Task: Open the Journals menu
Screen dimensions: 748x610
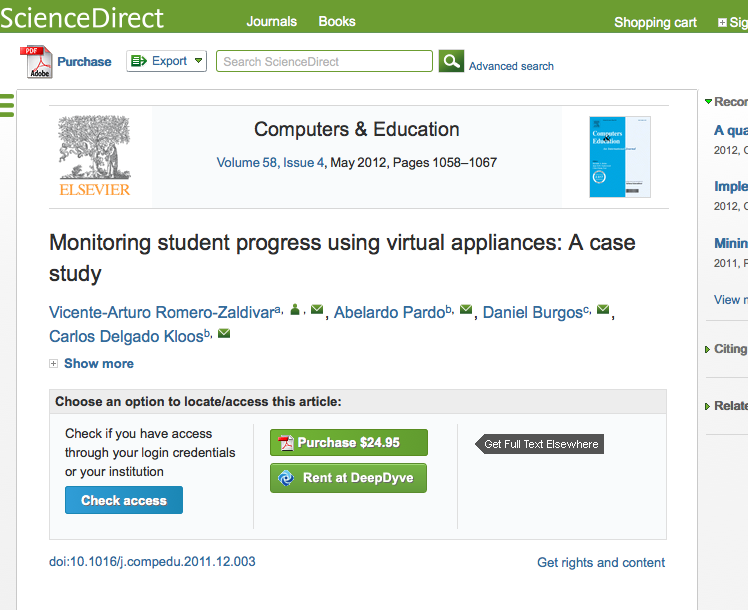Action: (272, 21)
